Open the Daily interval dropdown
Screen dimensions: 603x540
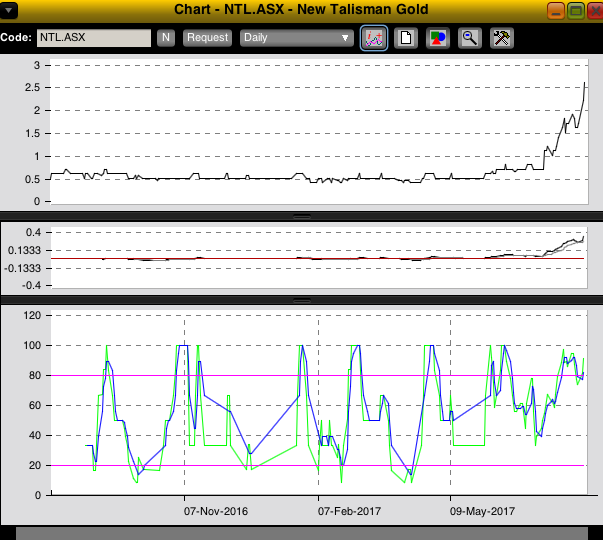(297, 38)
